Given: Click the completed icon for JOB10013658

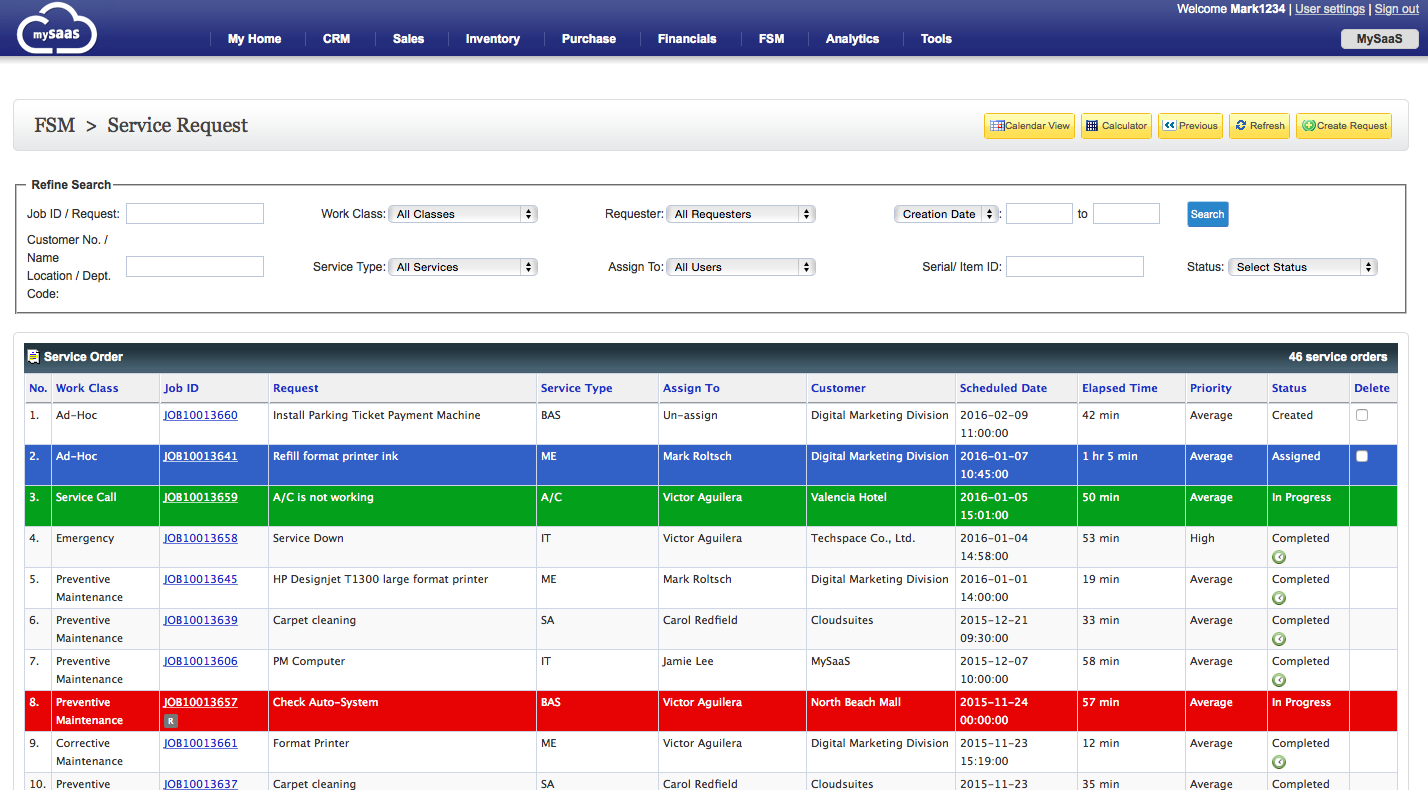Looking at the screenshot, I should (1278, 557).
